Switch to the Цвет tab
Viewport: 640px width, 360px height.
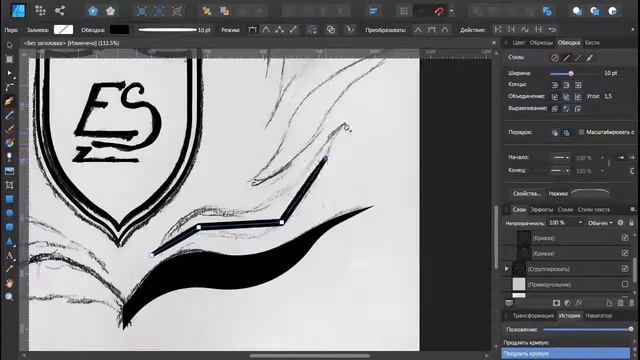pos(519,42)
